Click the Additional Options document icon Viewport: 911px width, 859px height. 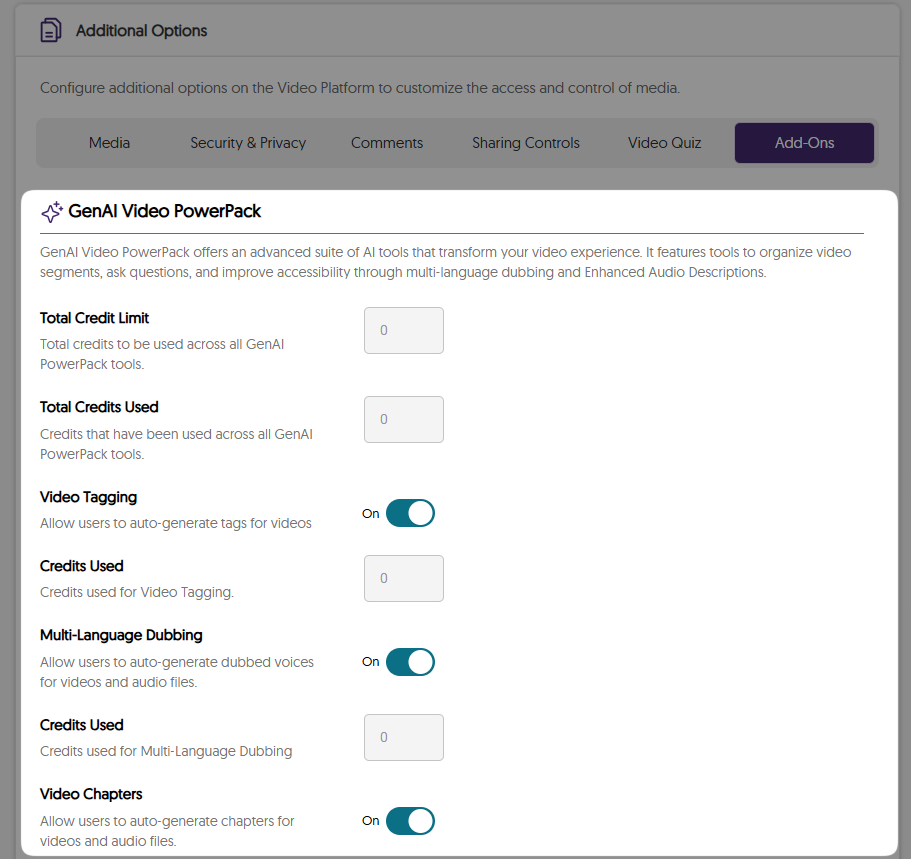click(x=50, y=31)
